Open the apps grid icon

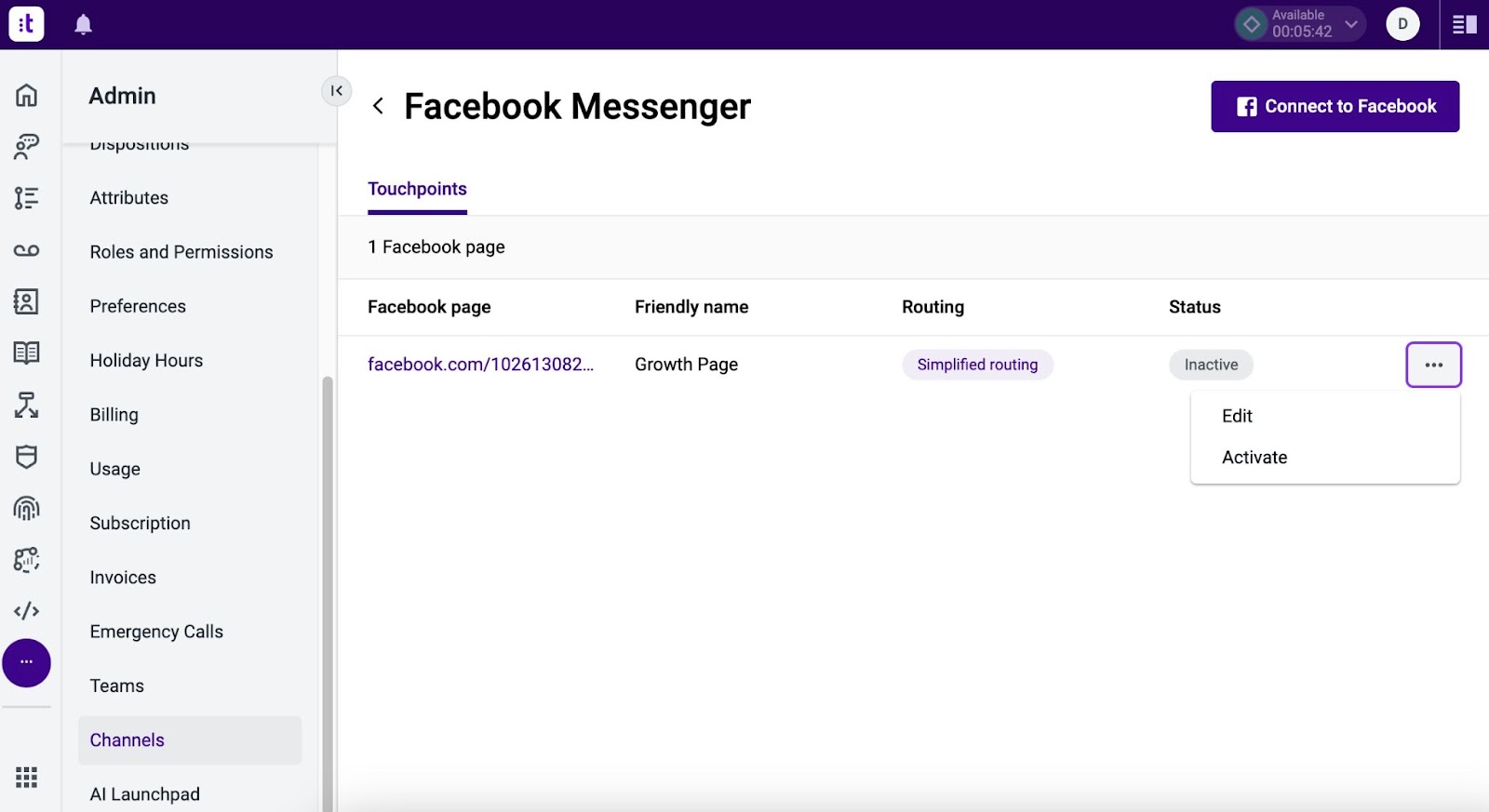pyautogui.click(x=26, y=778)
